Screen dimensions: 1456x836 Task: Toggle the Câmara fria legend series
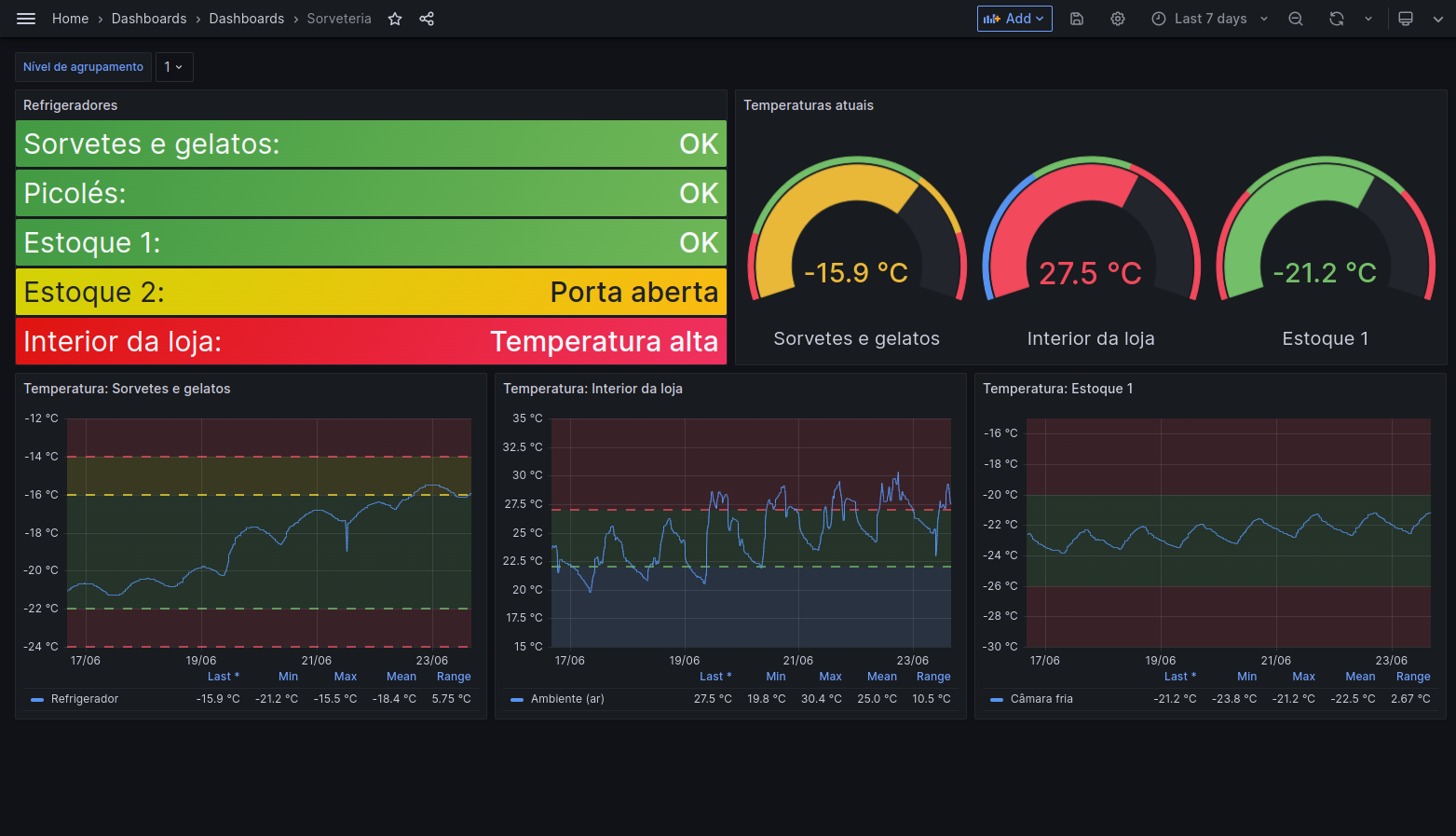[1041, 699]
